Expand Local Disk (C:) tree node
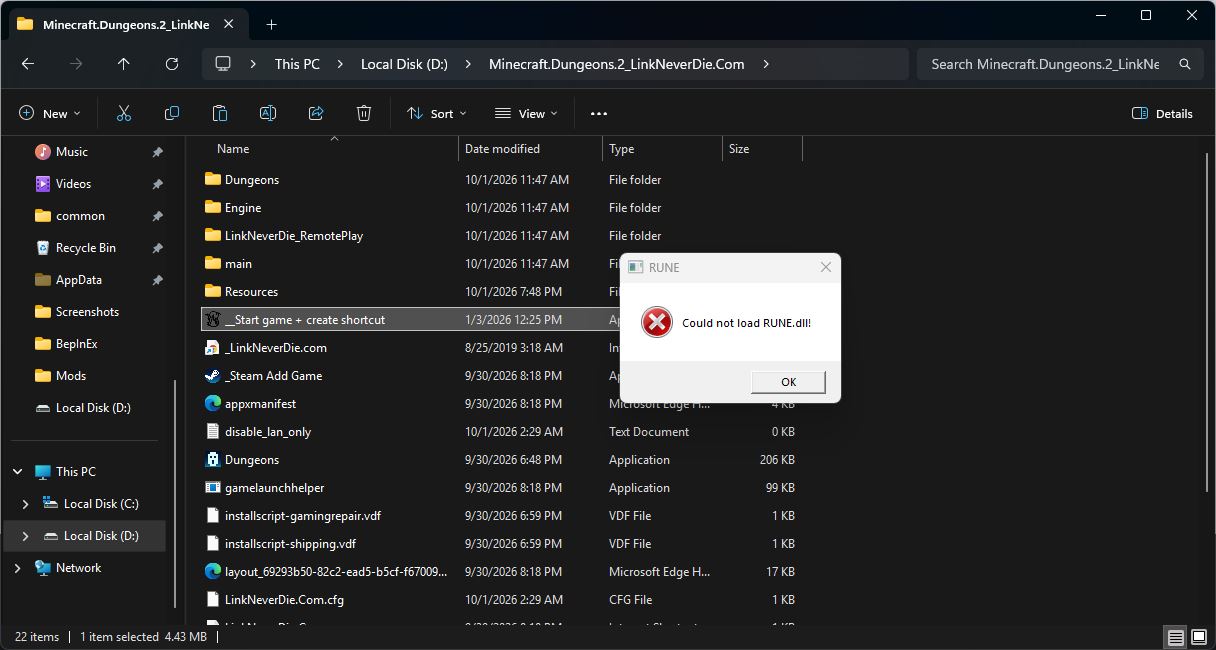1216x650 pixels. point(26,504)
